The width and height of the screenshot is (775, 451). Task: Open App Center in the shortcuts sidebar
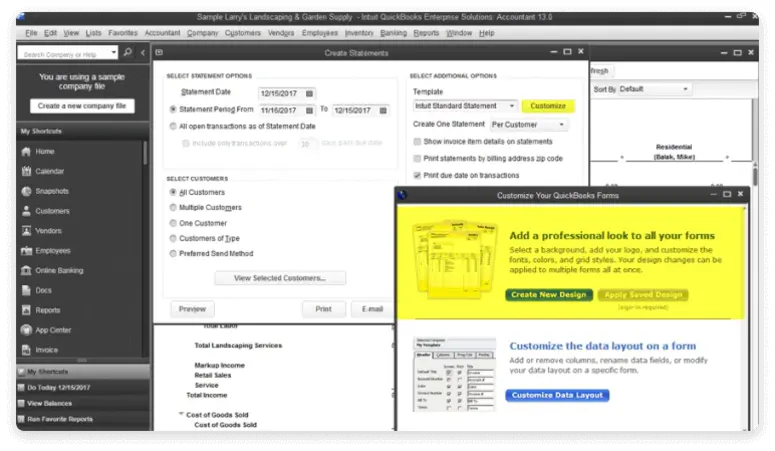(53, 330)
